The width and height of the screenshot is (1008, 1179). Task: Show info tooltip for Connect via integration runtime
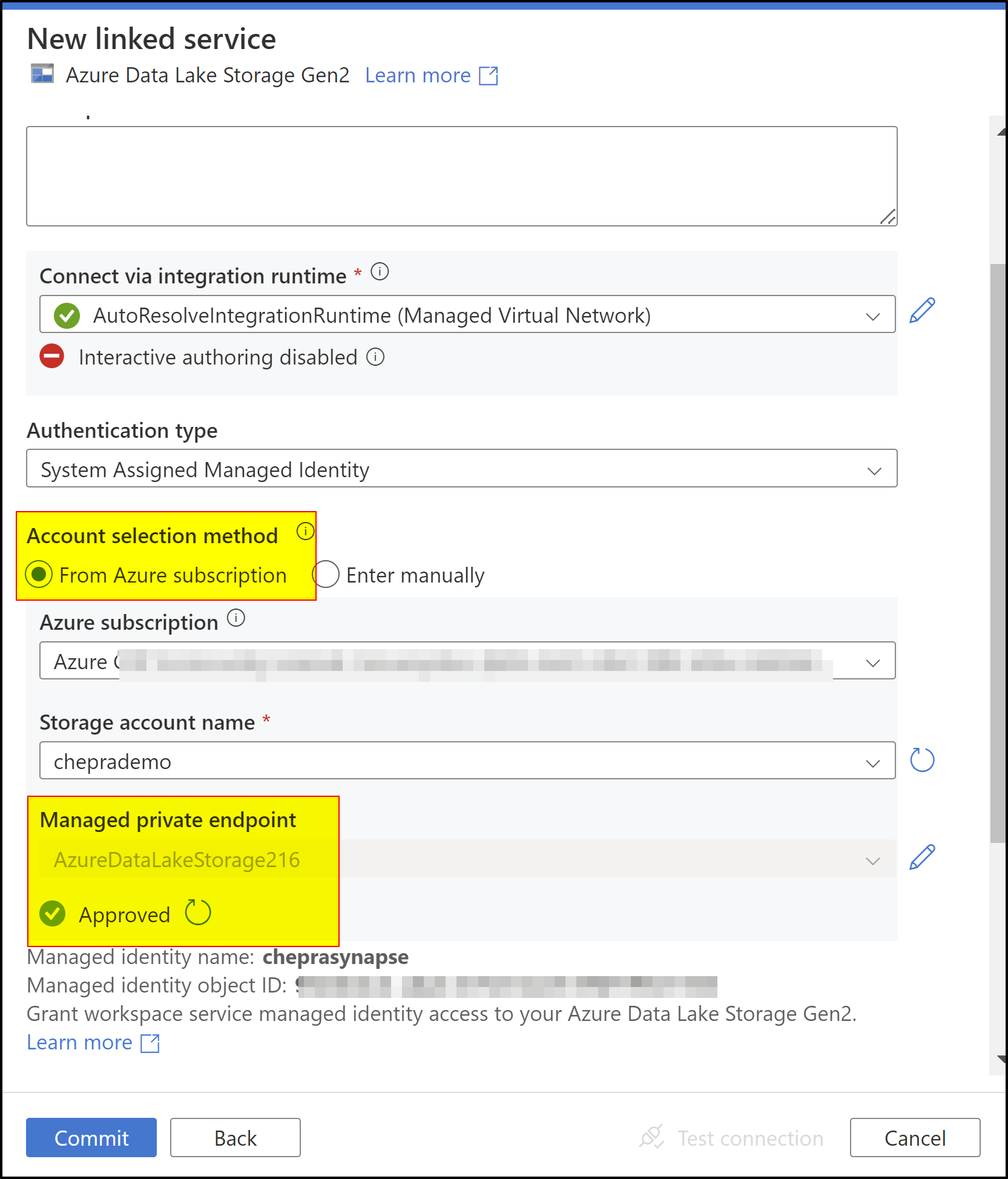[380, 271]
